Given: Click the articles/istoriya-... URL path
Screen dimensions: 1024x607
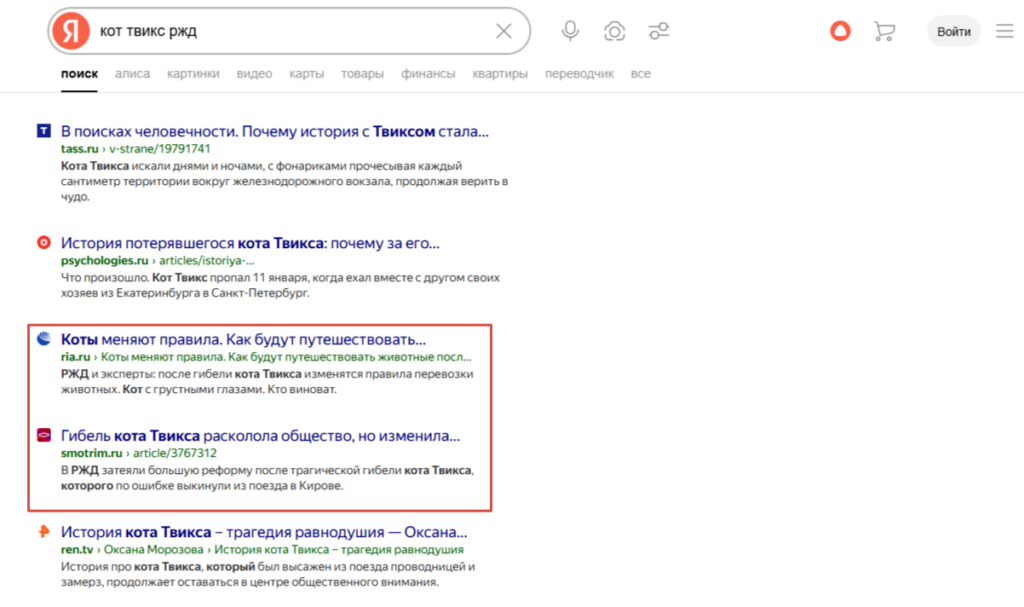Looking at the screenshot, I should pos(206,261).
